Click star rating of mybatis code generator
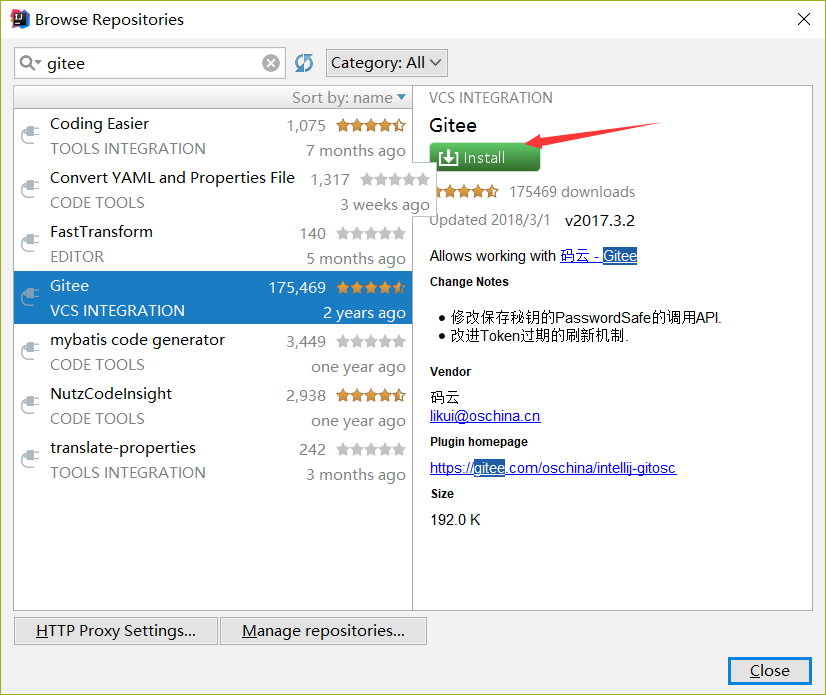The width and height of the screenshot is (826, 695). 371,341
